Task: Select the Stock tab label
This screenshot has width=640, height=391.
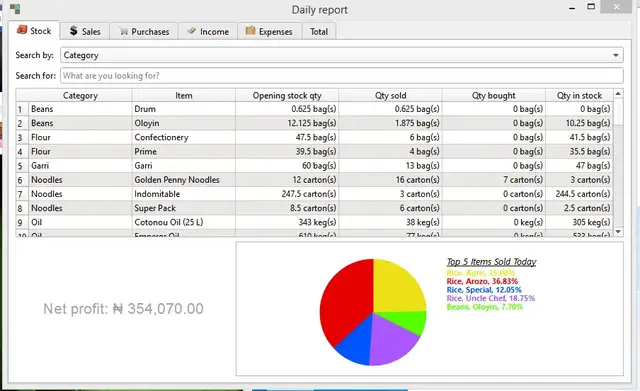Action: [40, 31]
